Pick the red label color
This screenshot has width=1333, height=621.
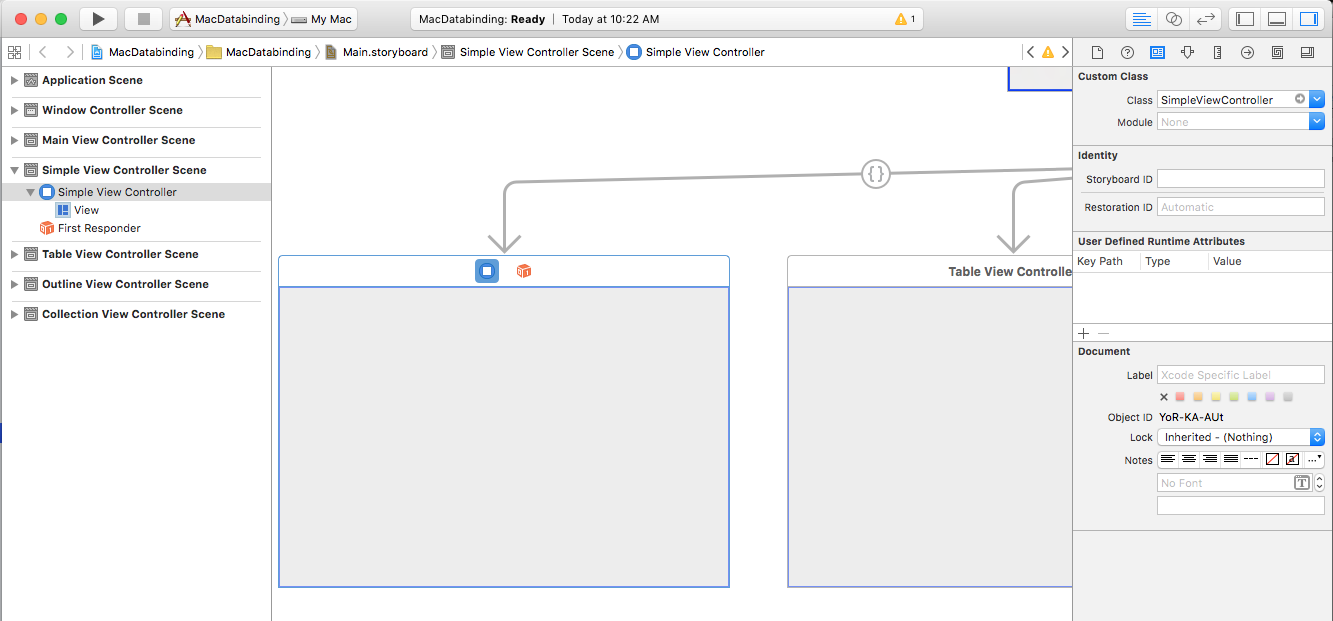coord(1180,397)
